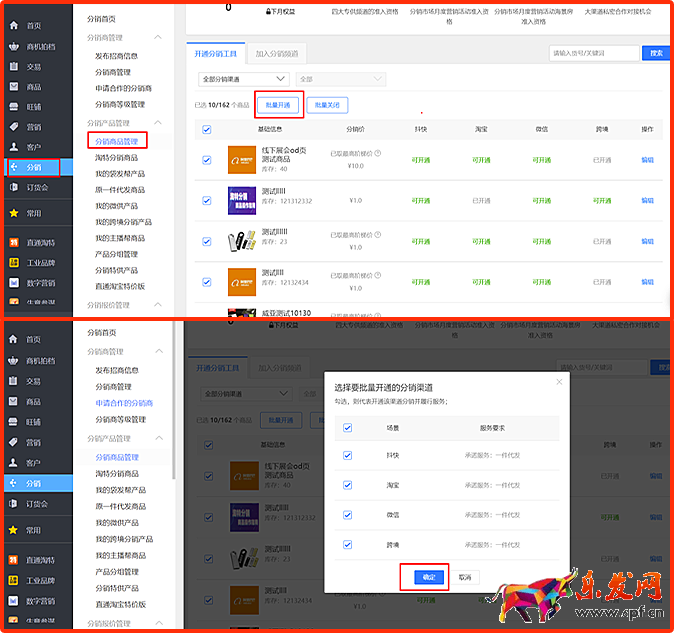
Task: Click 工业品牌 yellow icon in lower screenshot
Action: tap(13, 580)
